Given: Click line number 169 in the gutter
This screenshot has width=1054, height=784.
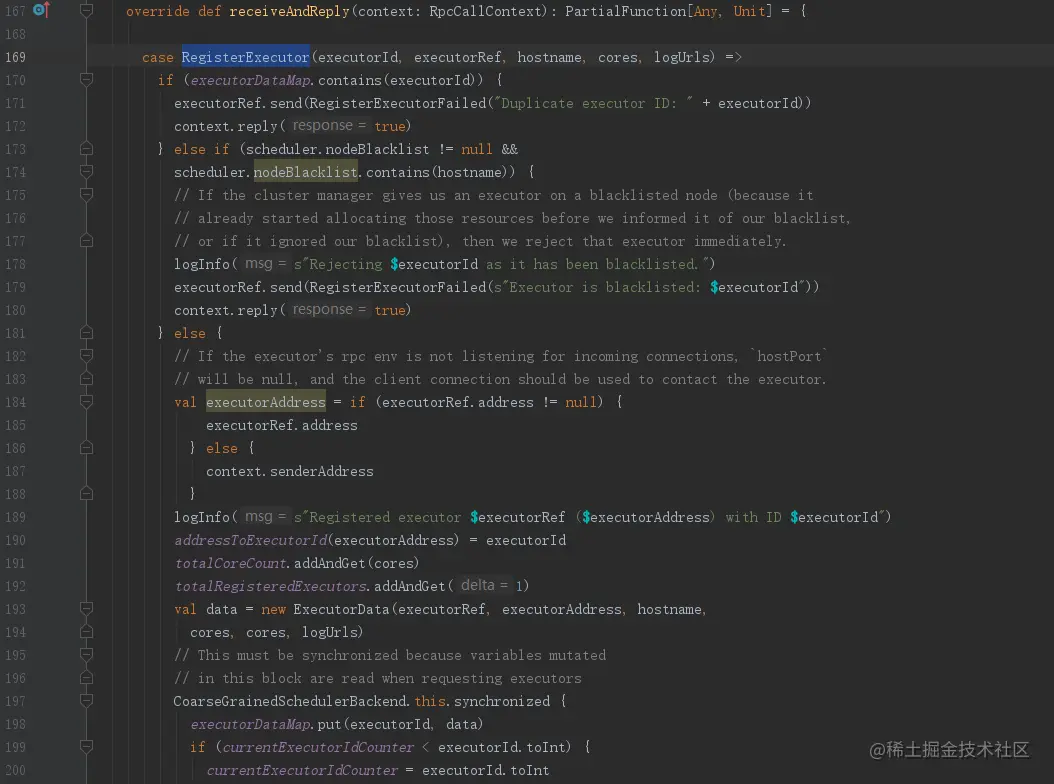Looking at the screenshot, I should 15,57.
